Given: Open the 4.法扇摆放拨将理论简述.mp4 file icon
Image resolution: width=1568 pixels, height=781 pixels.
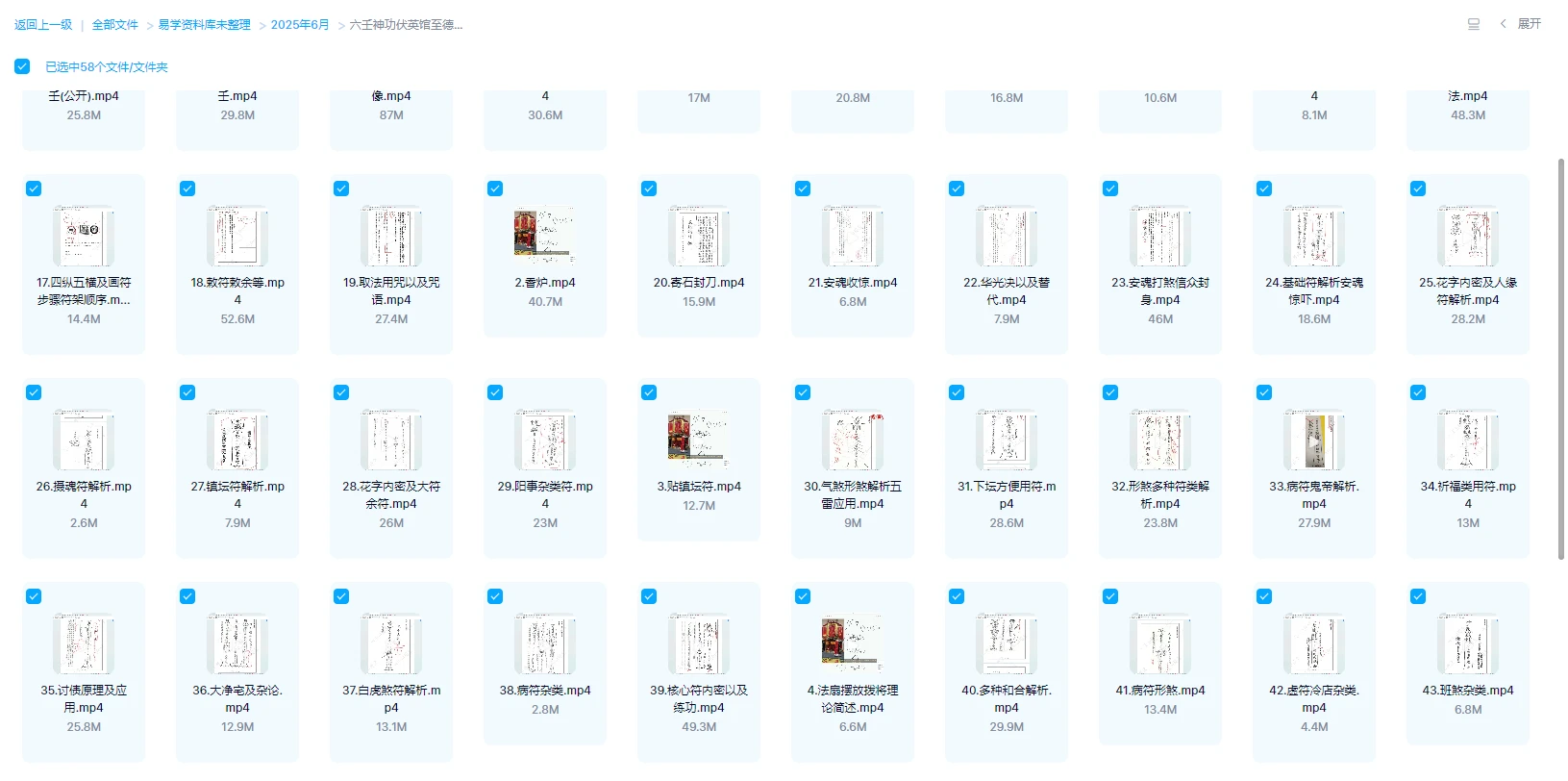Looking at the screenshot, I should point(852,643).
